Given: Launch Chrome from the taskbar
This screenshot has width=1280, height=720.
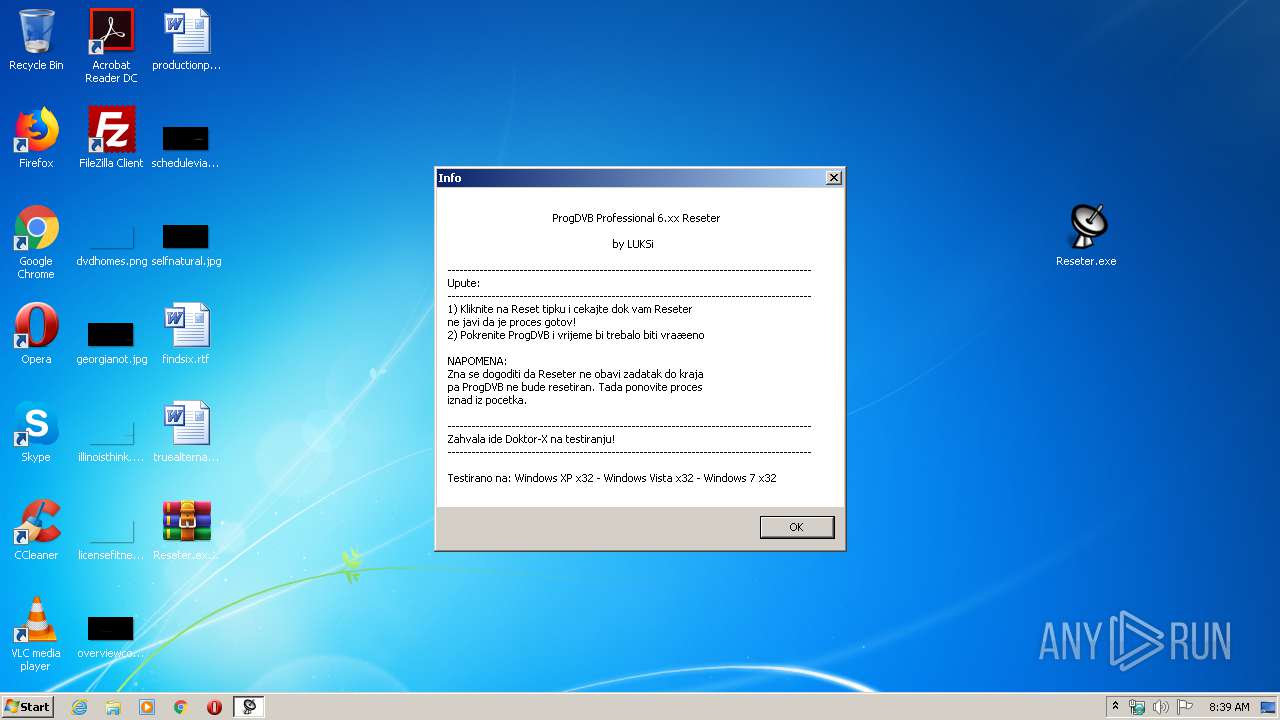Looking at the screenshot, I should 181,707.
